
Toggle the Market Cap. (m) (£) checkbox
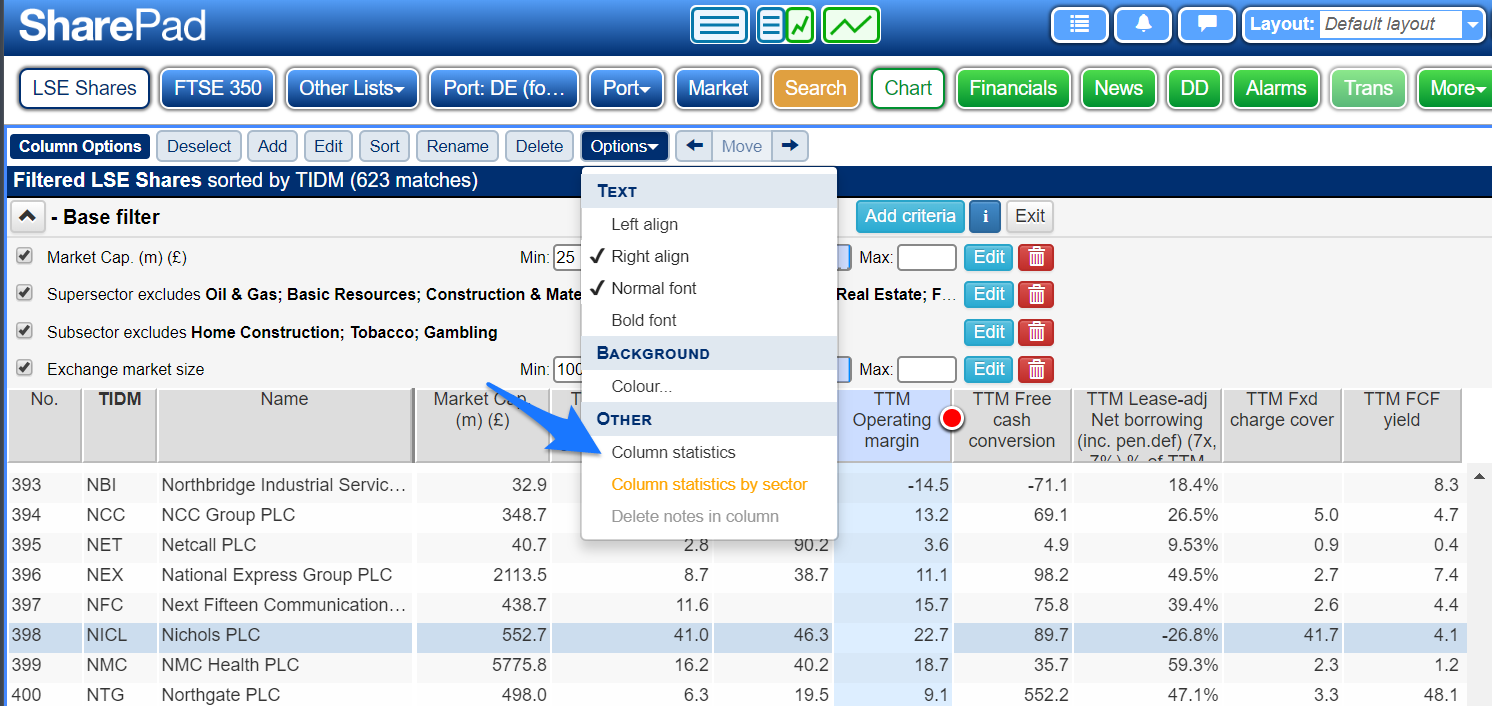coord(24,257)
